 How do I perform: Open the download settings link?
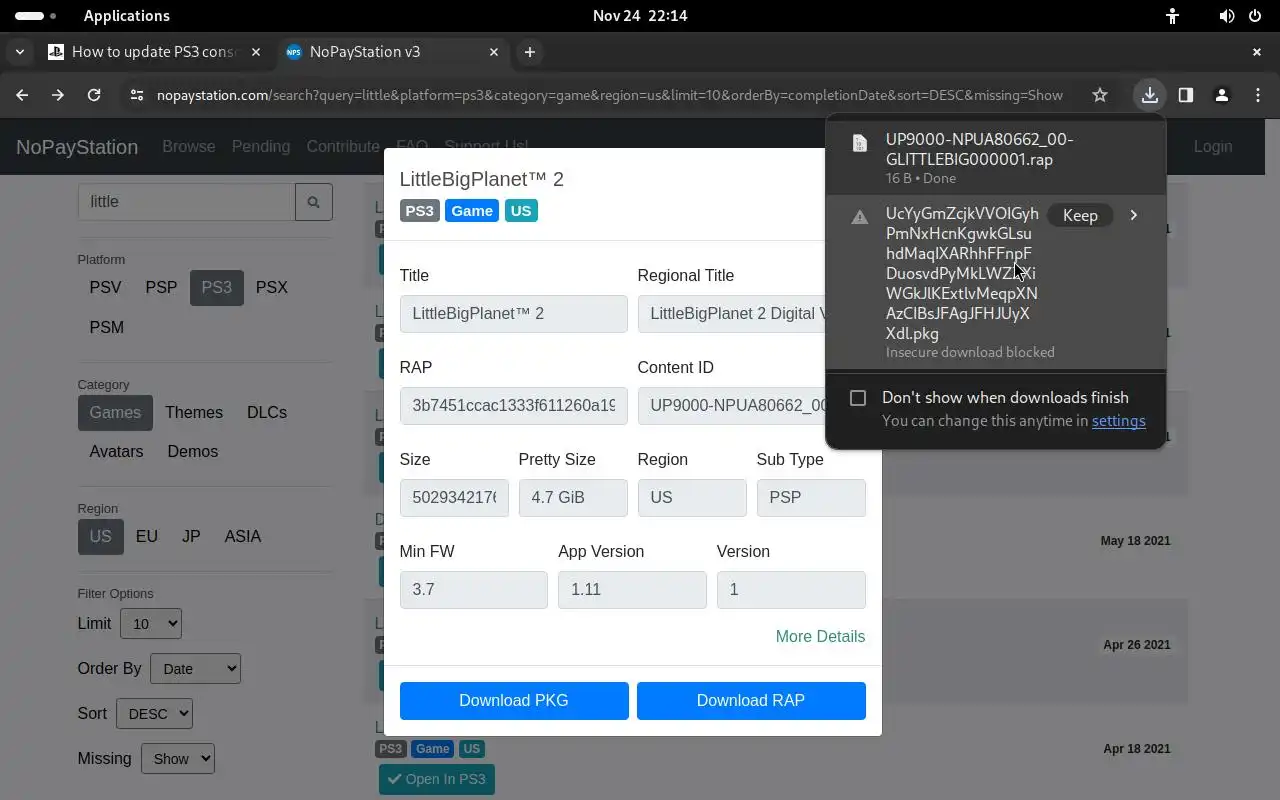tap(1118, 421)
